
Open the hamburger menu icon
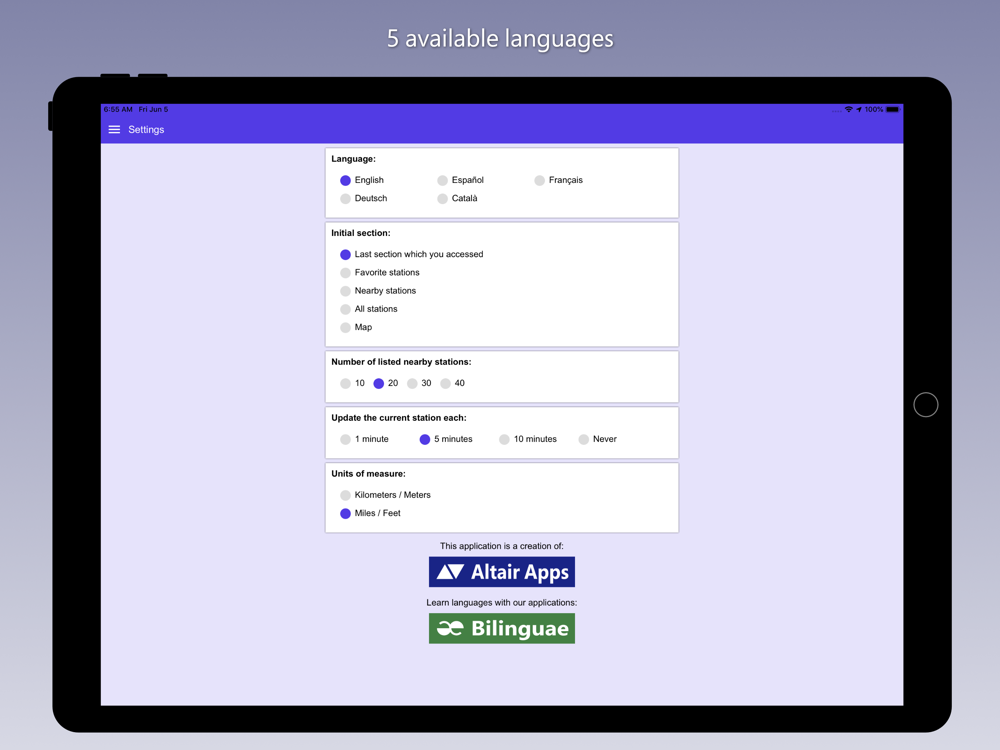pyautogui.click(x=114, y=129)
